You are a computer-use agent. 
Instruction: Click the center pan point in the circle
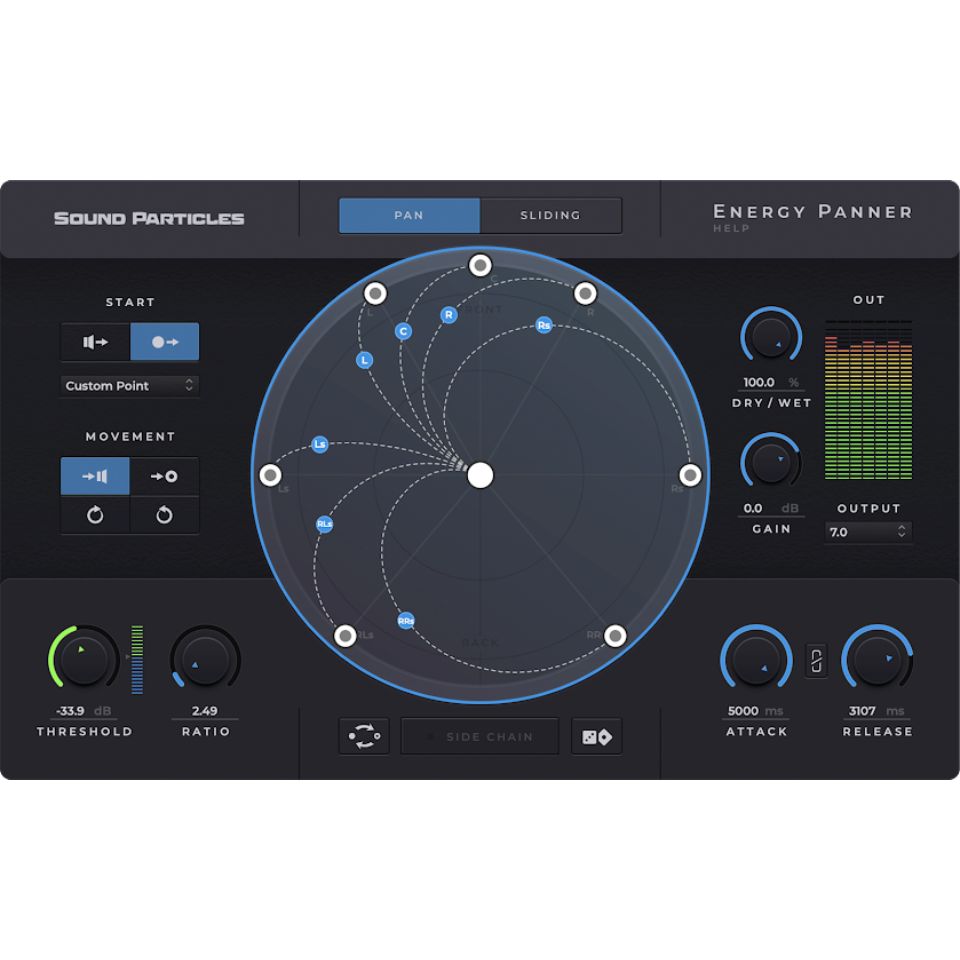[480, 476]
